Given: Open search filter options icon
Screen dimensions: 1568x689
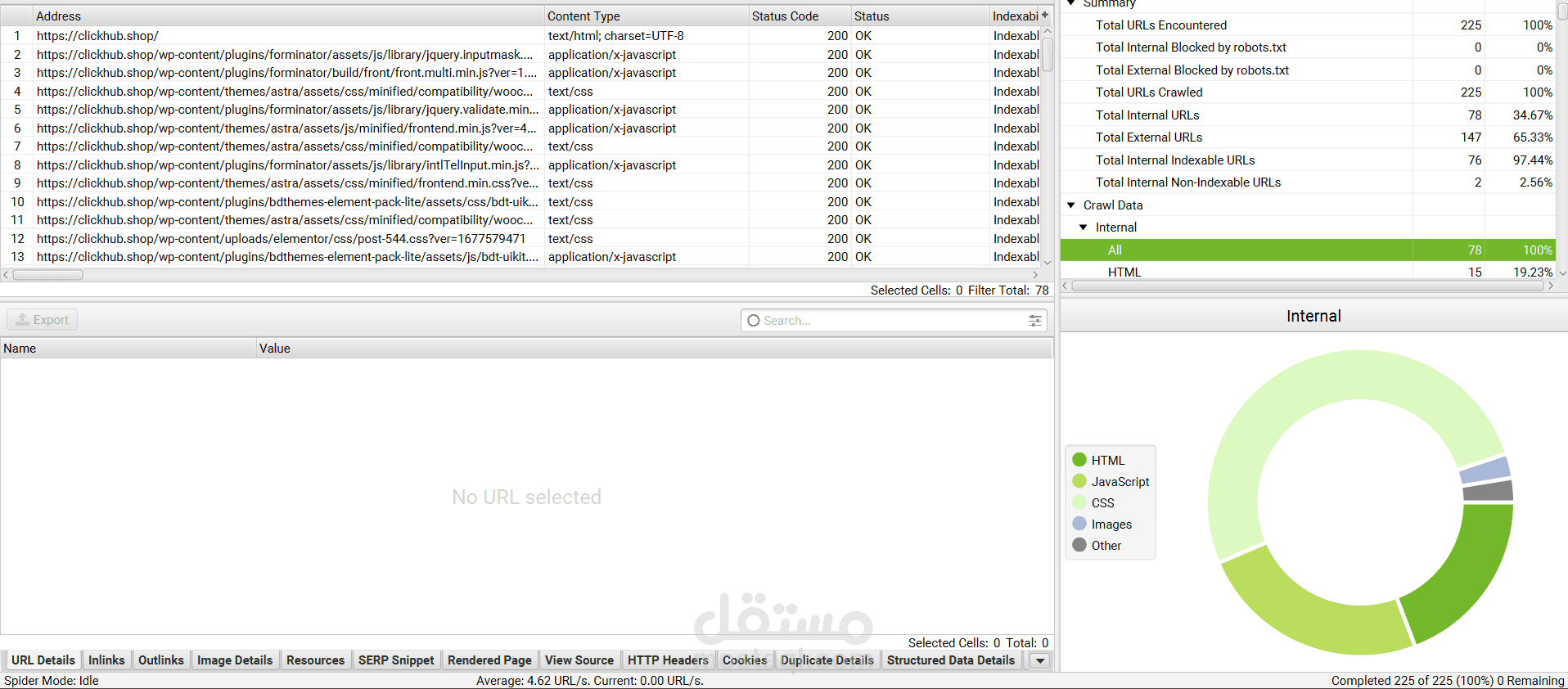Looking at the screenshot, I should coord(1035,321).
